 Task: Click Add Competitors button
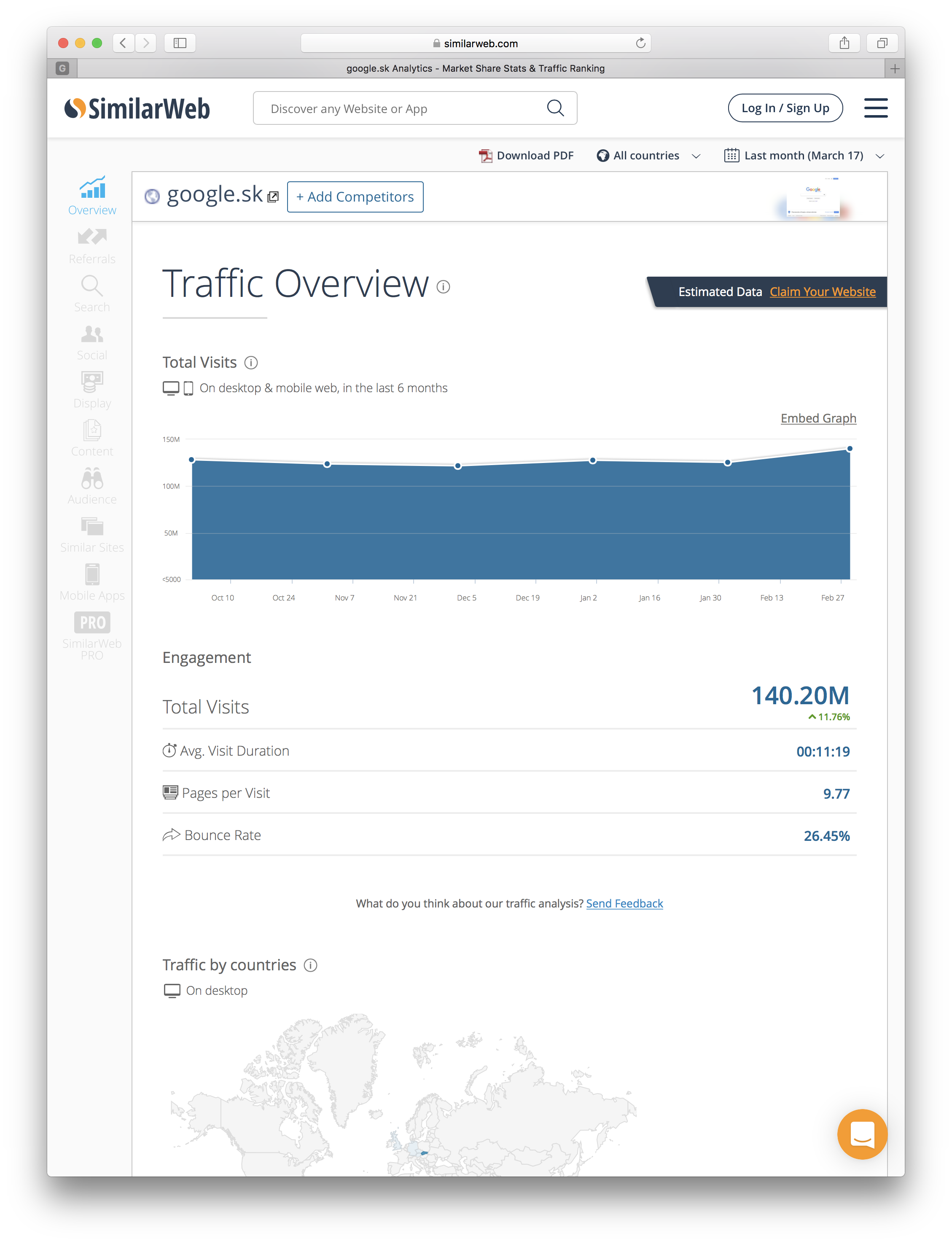pos(355,197)
